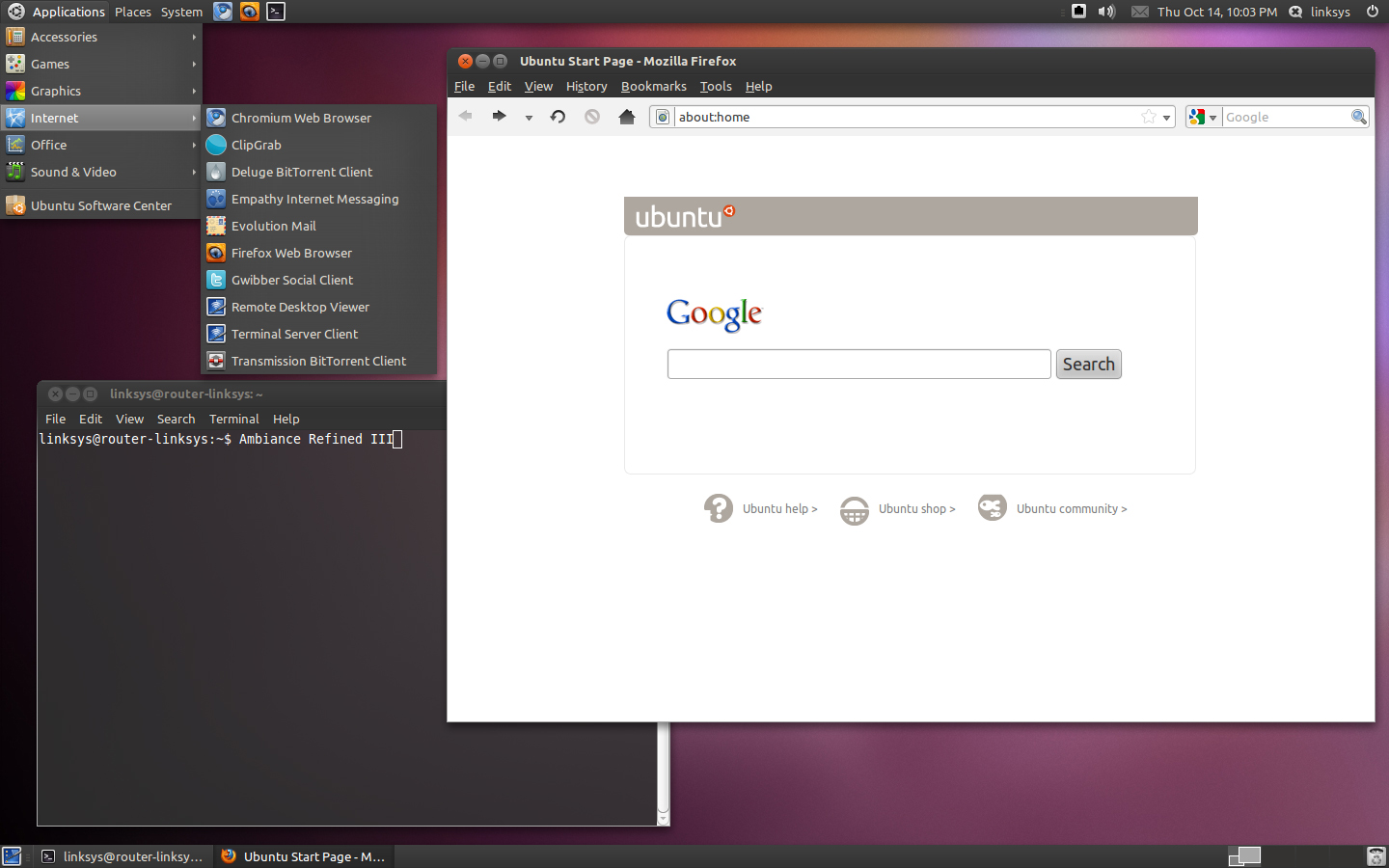Click the Firefox launcher in top panel
1389x868 pixels.
click(250, 12)
